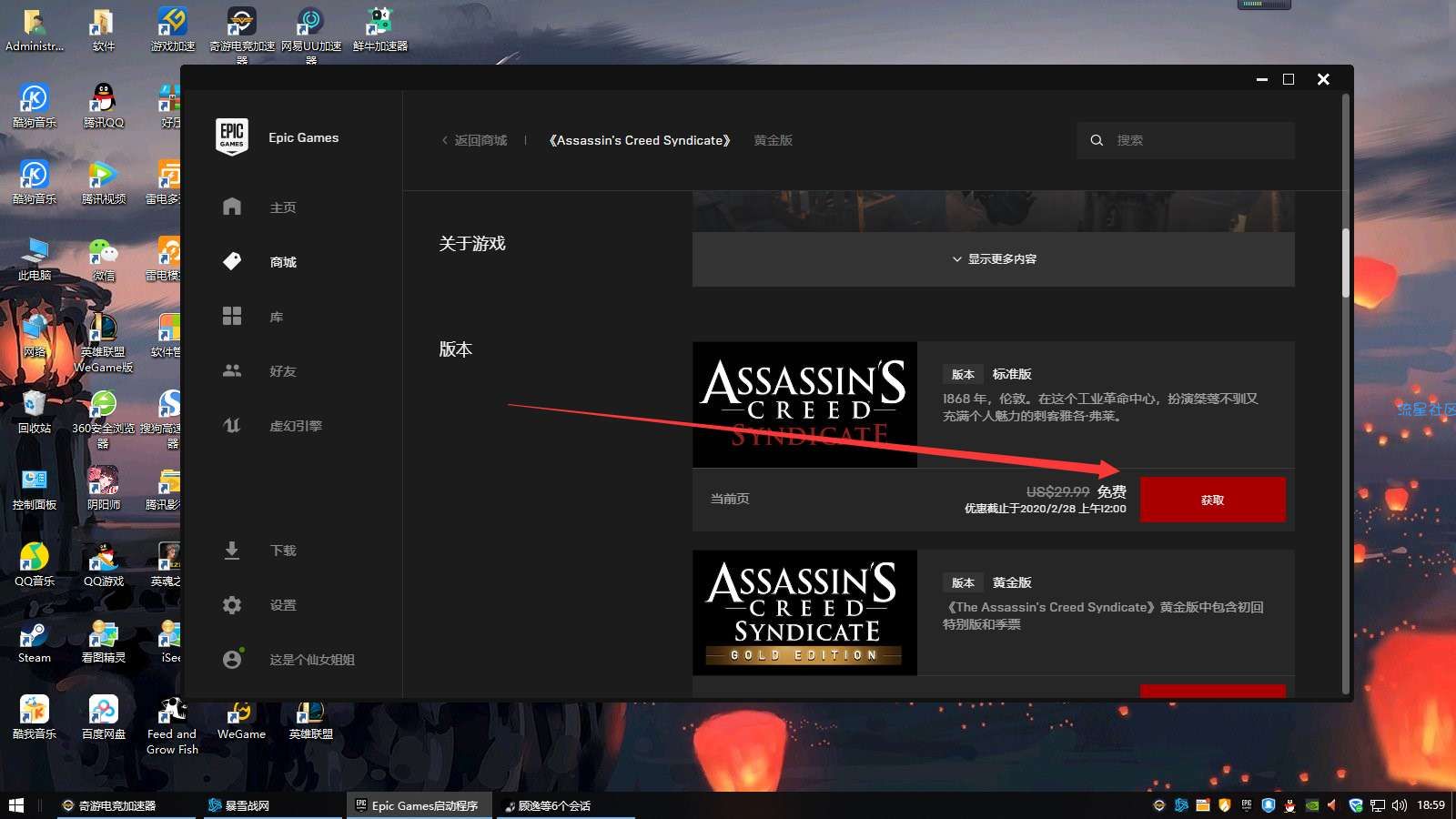Click the 当前页 label

(730, 499)
